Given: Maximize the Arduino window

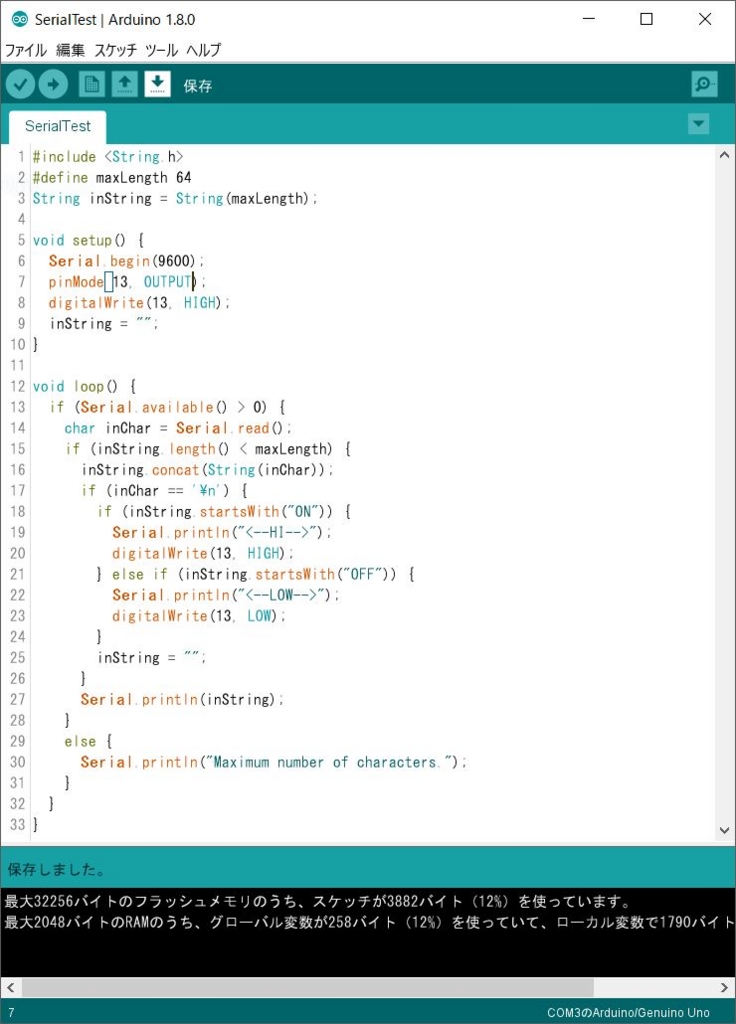Looking at the screenshot, I should [647, 19].
